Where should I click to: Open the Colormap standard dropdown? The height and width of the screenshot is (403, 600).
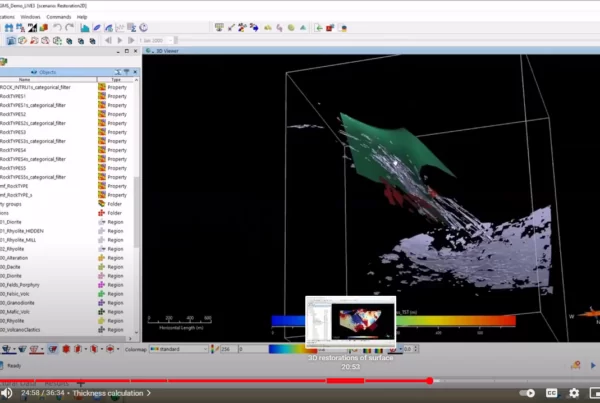pos(179,349)
